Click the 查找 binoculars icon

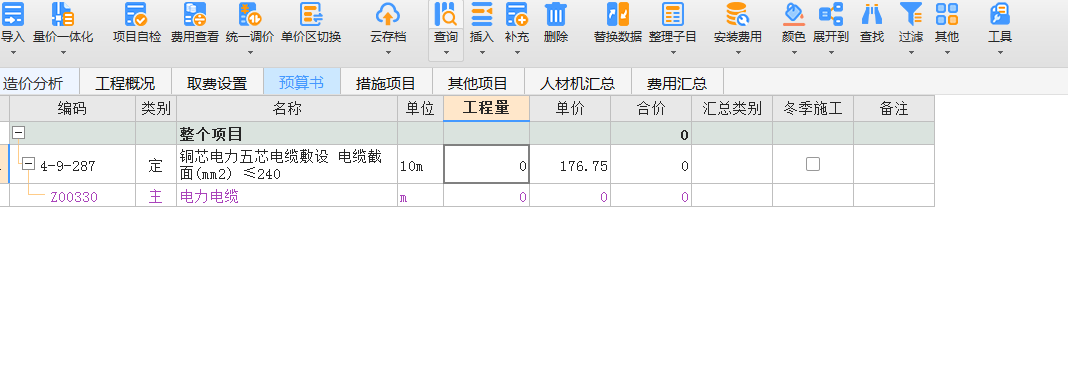coord(872,14)
